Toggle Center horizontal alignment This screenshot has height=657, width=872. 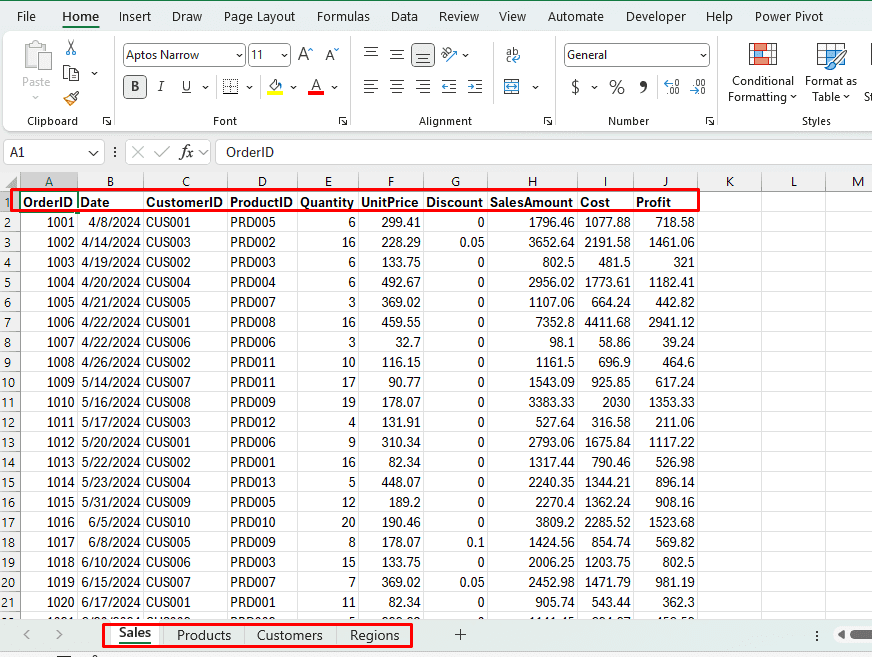tap(397, 87)
